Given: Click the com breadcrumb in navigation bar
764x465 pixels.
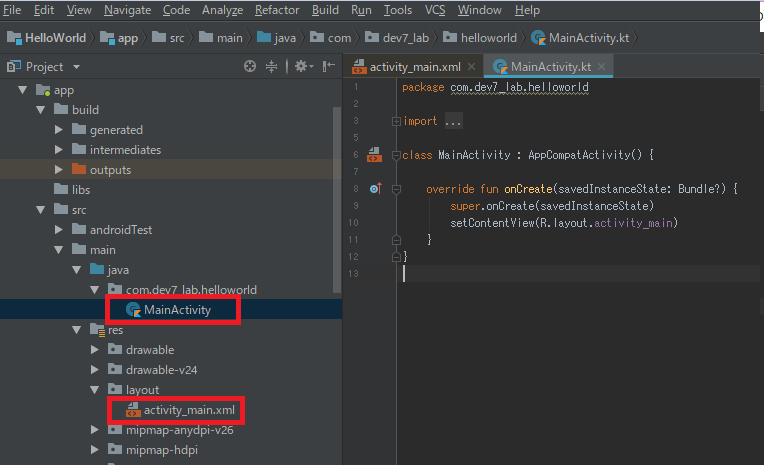Looking at the screenshot, I should (x=330, y=38).
